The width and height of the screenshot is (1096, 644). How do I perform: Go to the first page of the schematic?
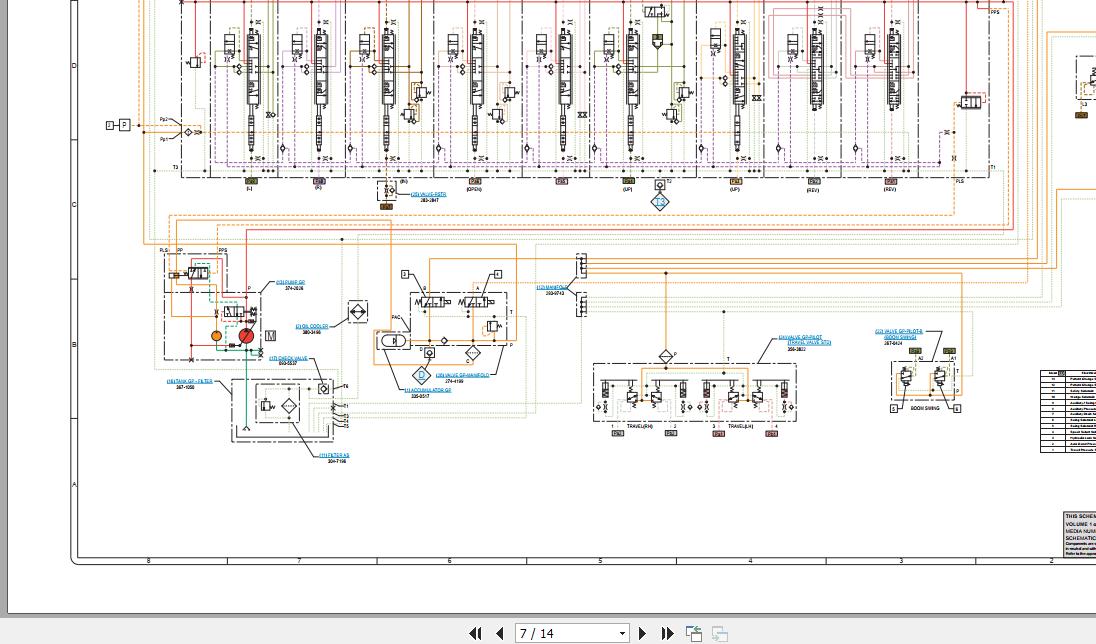point(475,633)
